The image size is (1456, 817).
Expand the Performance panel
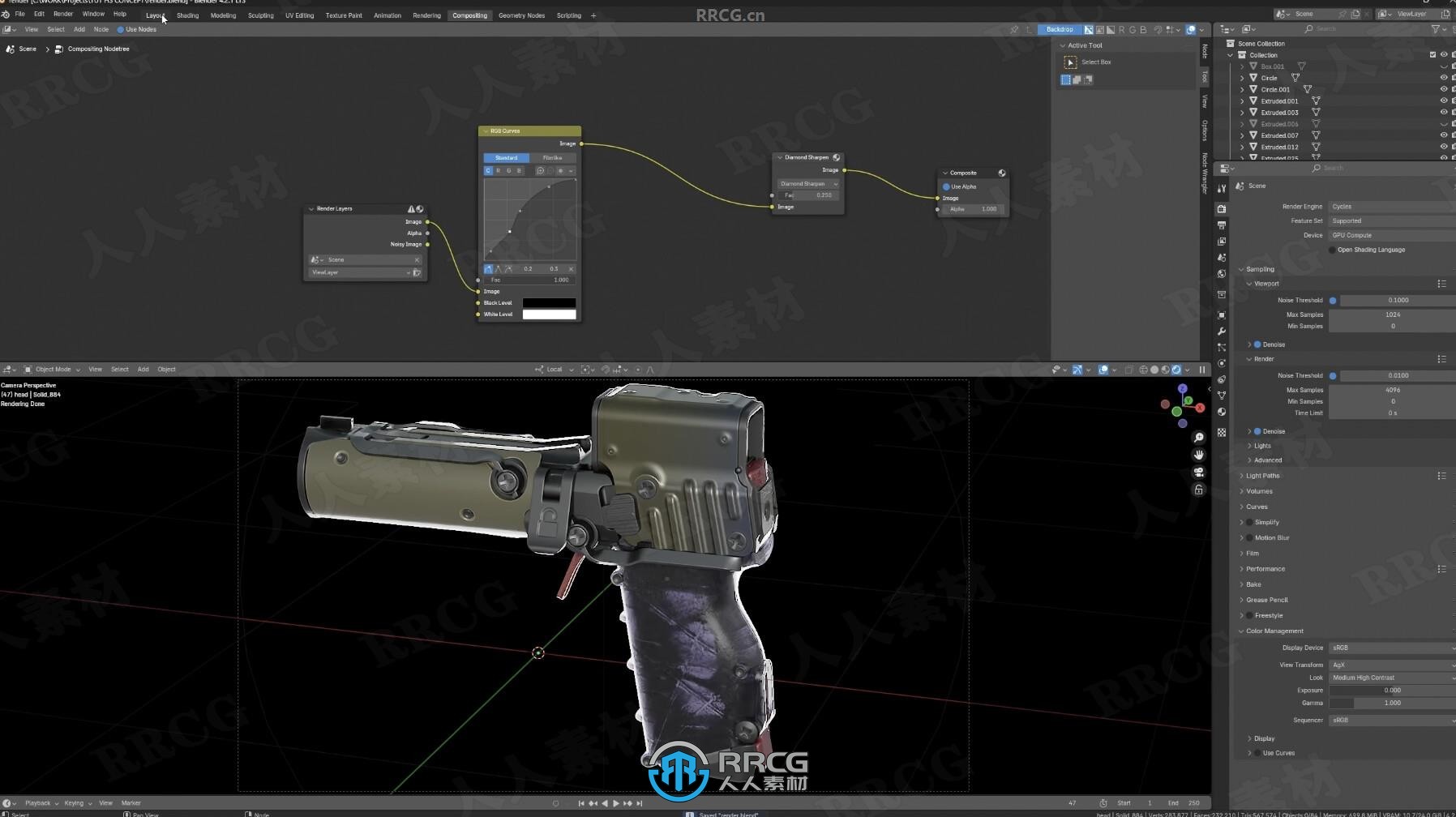click(x=1265, y=569)
